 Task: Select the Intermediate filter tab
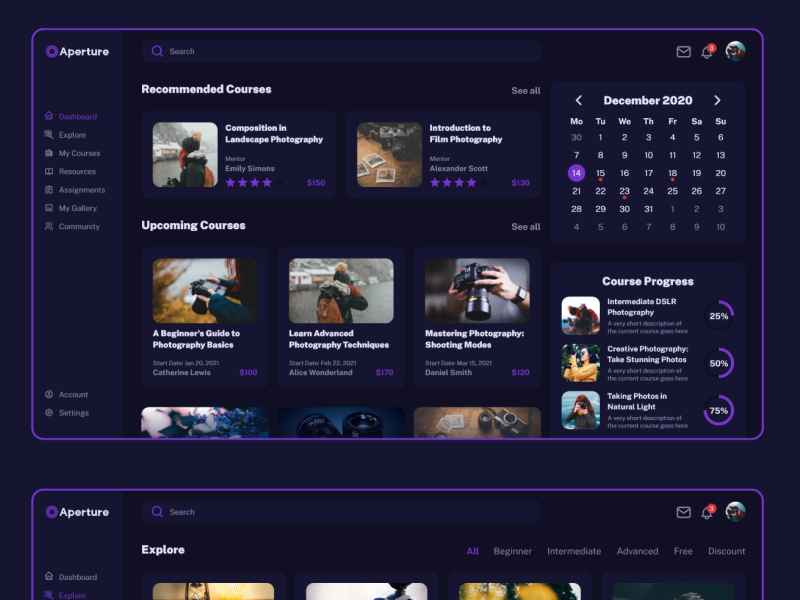(x=574, y=551)
